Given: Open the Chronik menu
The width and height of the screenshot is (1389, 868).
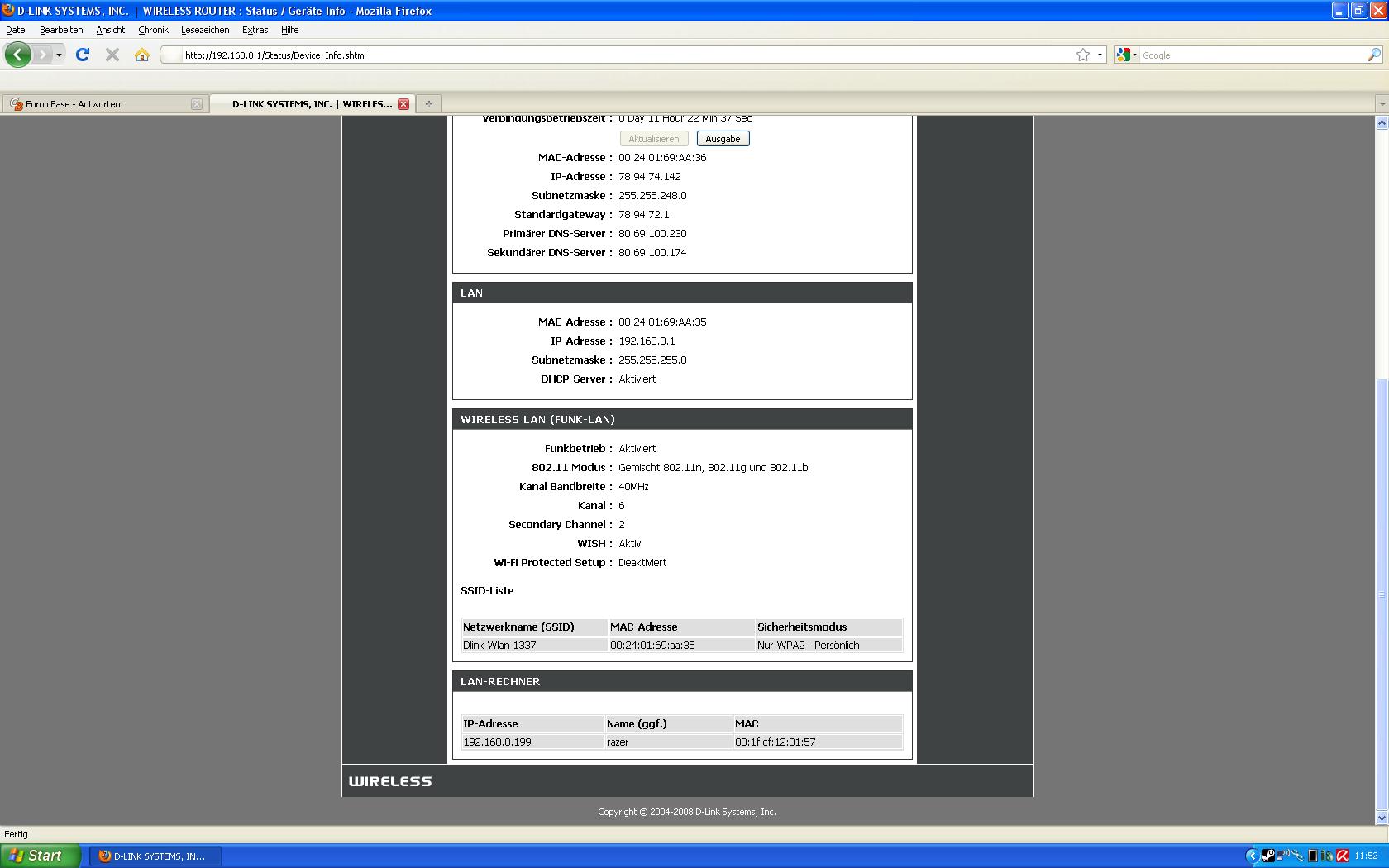Looking at the screenshot, I should 153,30.
